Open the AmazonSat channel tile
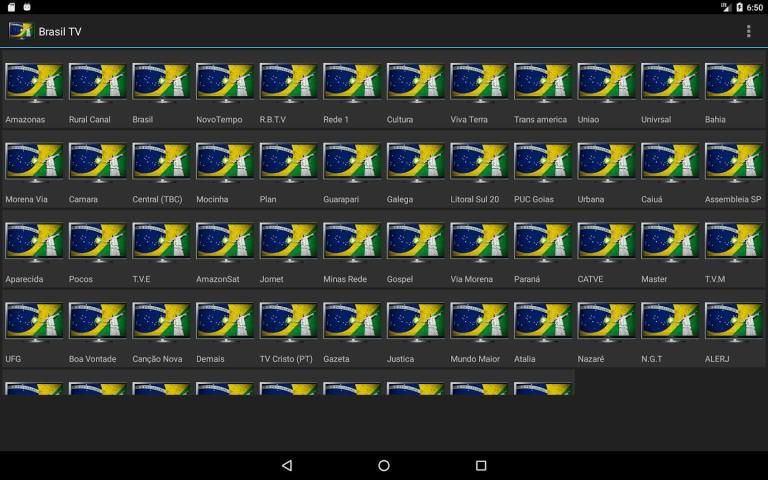 pos(224,244)
